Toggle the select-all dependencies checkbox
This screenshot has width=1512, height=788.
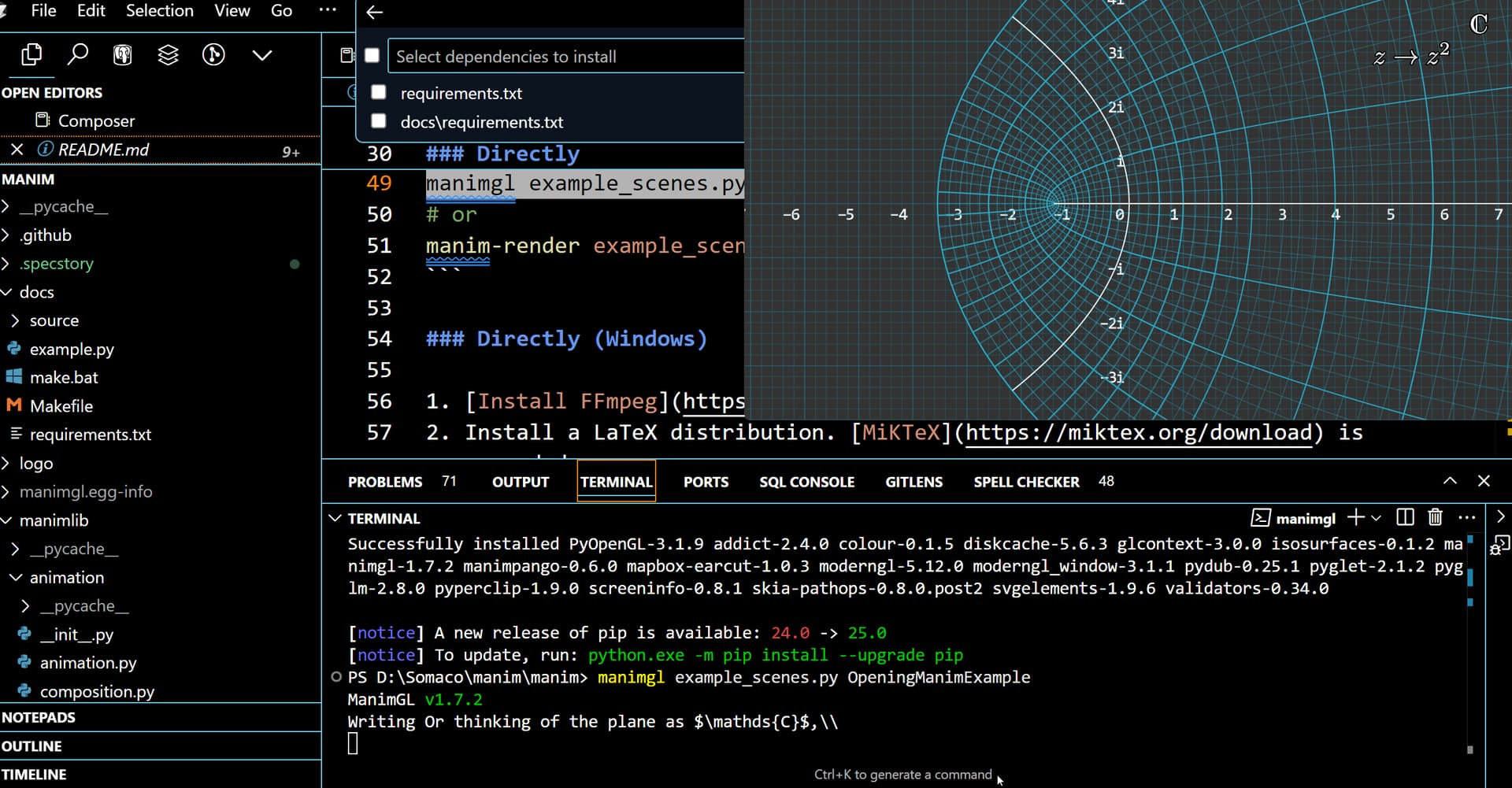tap(372, 55)
